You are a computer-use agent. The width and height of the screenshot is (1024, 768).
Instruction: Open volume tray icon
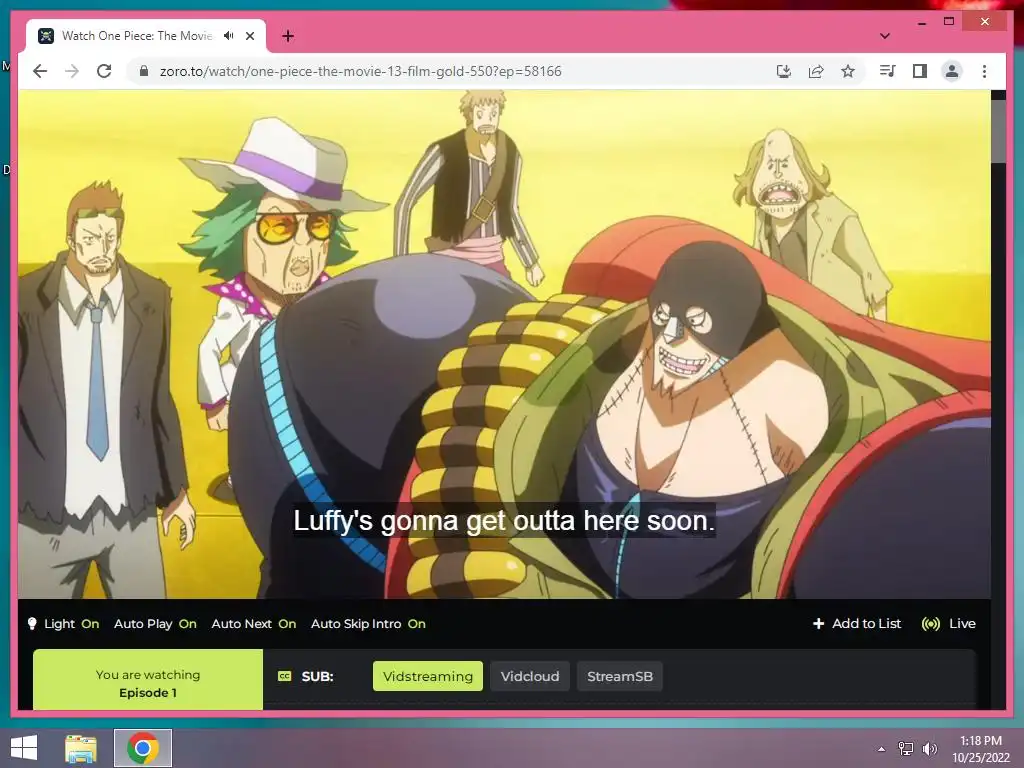(929, 749)
